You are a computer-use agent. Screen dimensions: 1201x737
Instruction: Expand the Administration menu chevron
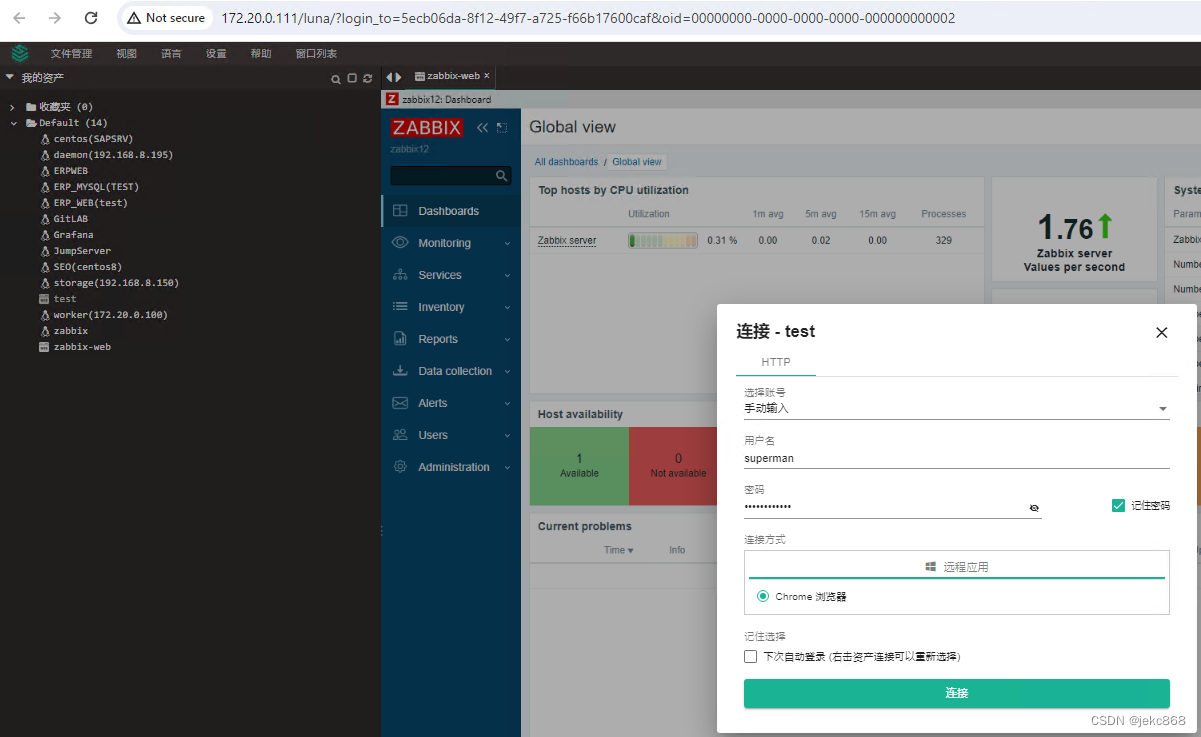tap(507, 467)
